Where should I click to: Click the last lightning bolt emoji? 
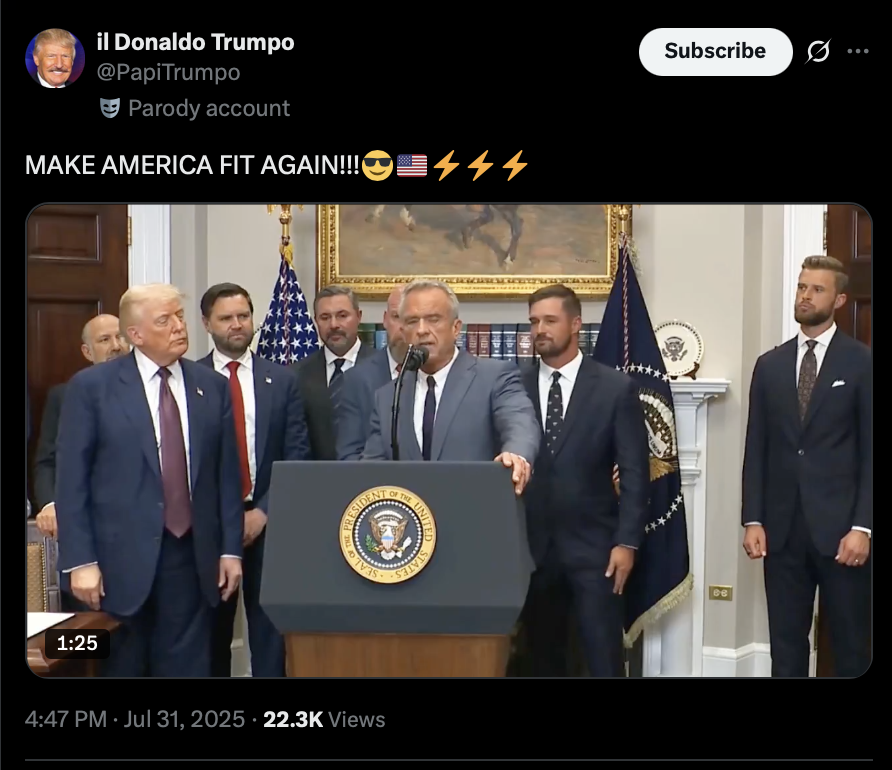(x=515, y=165)
